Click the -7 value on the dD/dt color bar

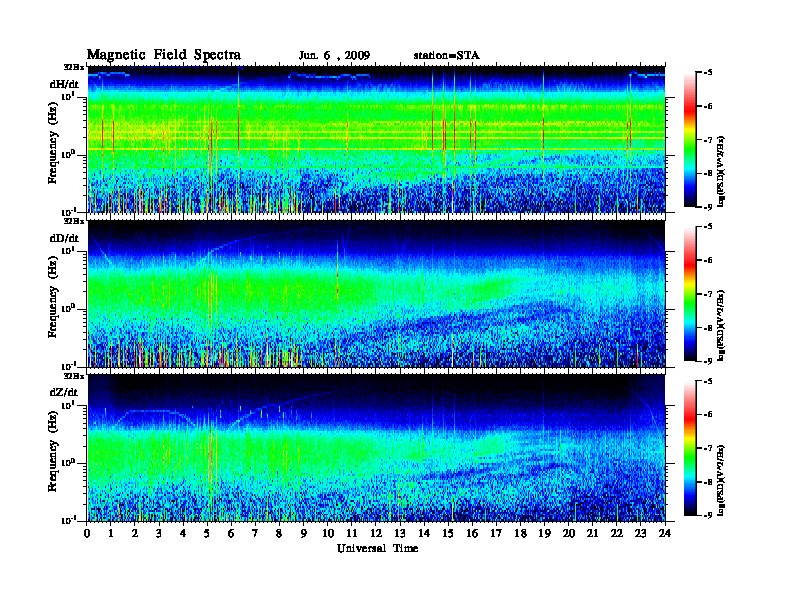708,294
